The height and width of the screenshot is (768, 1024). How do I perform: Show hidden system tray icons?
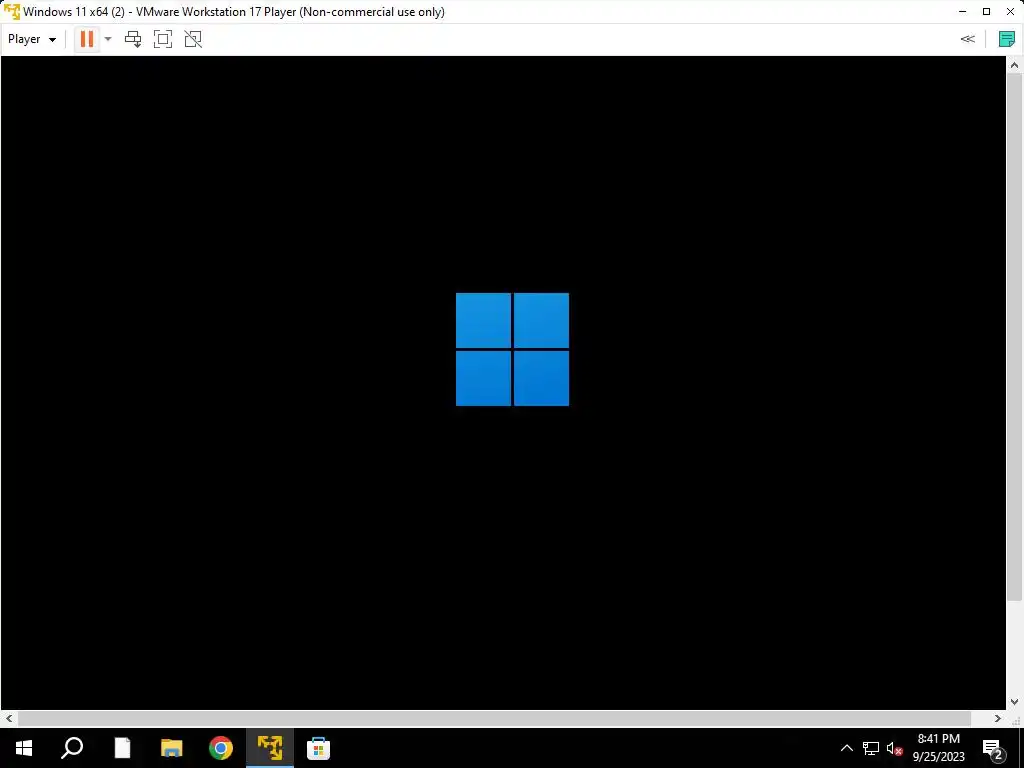click(x=846, y=748)
